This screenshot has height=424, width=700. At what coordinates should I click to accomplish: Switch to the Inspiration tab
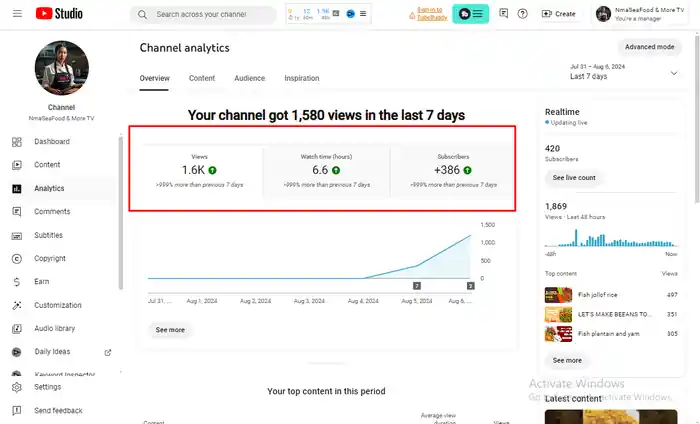[302, 78]
